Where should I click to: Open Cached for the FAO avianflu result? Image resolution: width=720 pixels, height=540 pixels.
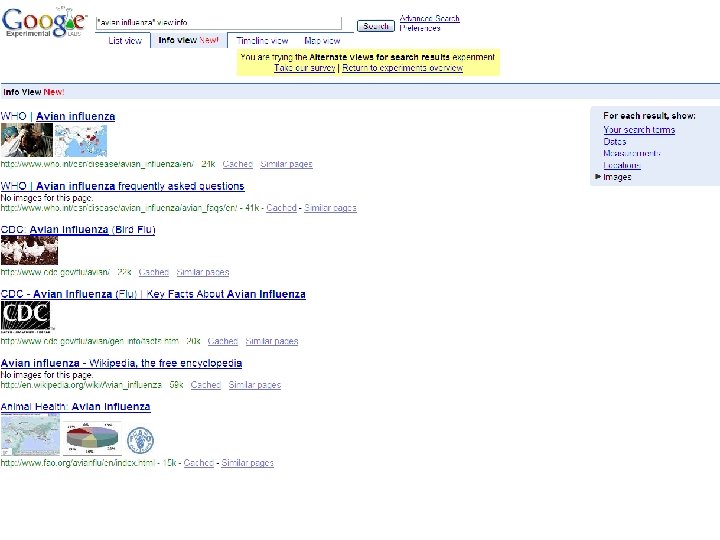[198, 463]
